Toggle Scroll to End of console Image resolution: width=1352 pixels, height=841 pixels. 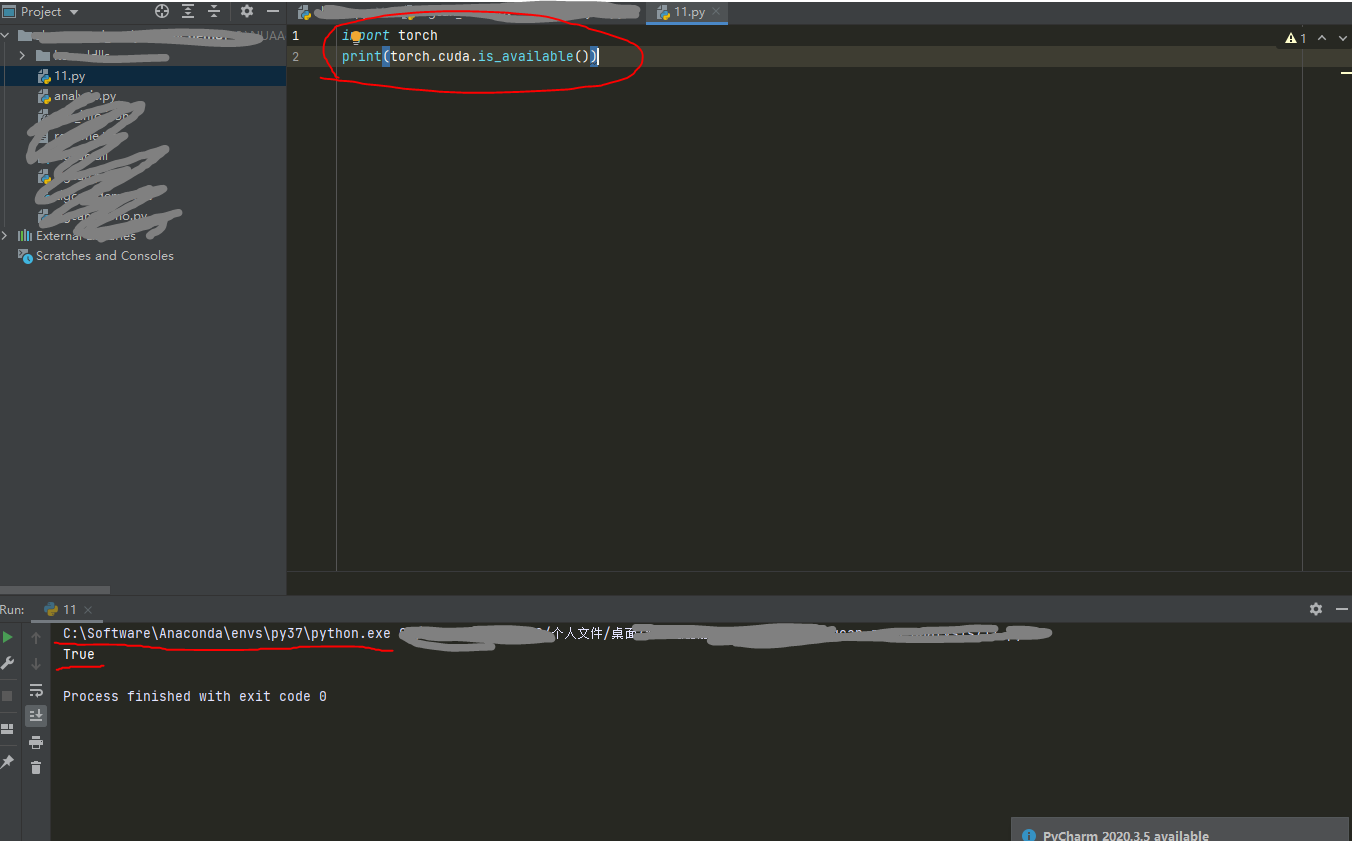[x=36, y=715]
